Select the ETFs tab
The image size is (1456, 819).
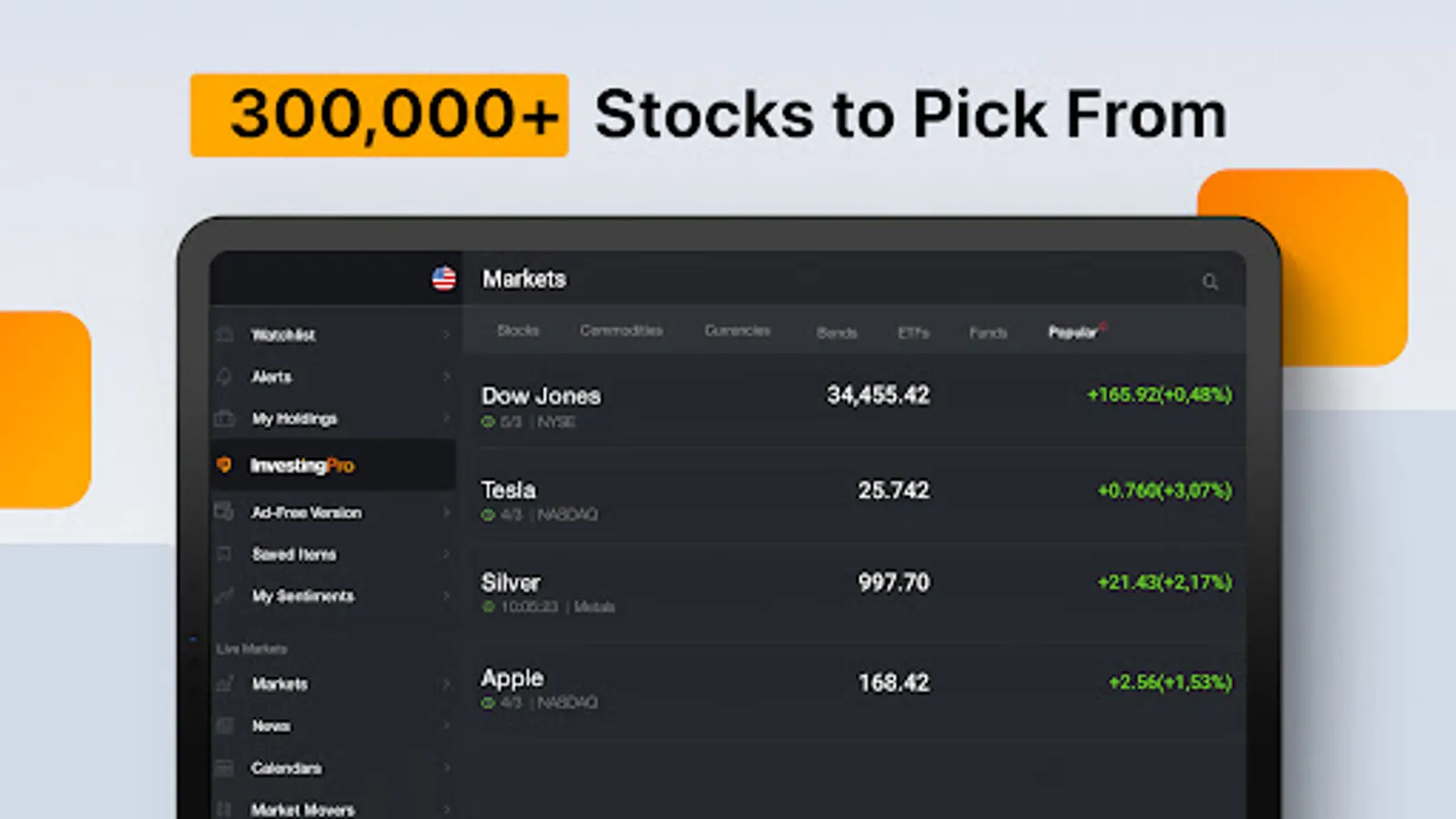pyautogui.click(x=914, y=333)
